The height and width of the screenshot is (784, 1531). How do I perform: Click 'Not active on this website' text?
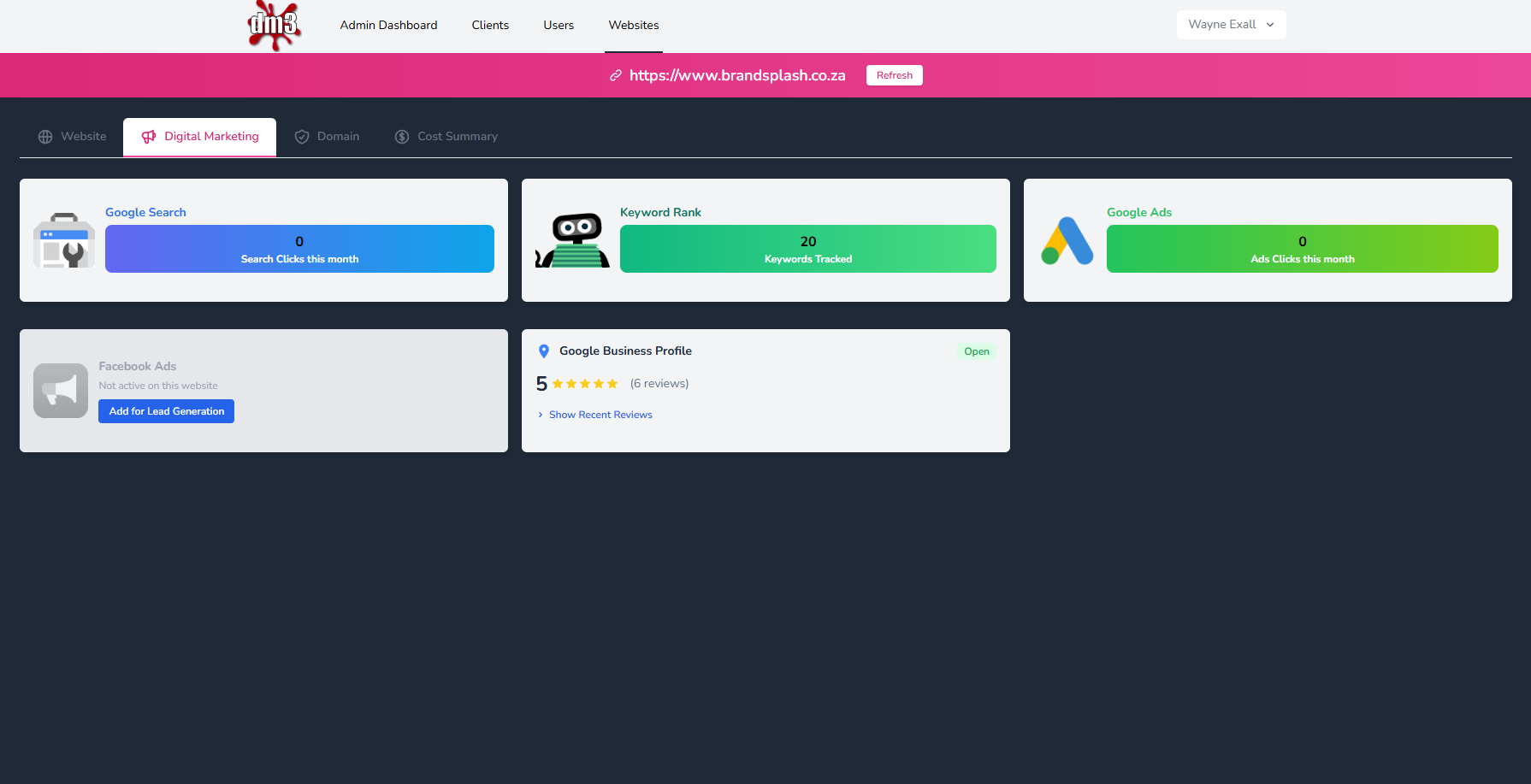[158, 386]
